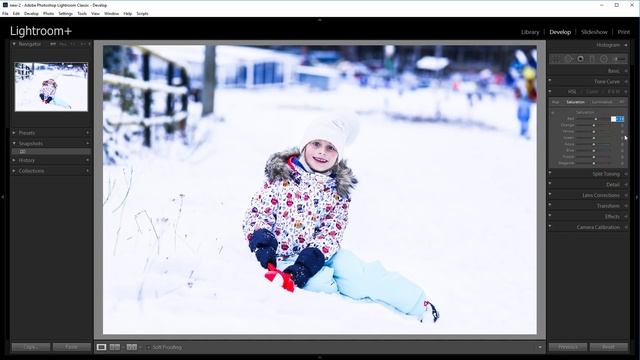Expand the Collections panel
The image size is (640, 360).
tap(14, 171)
